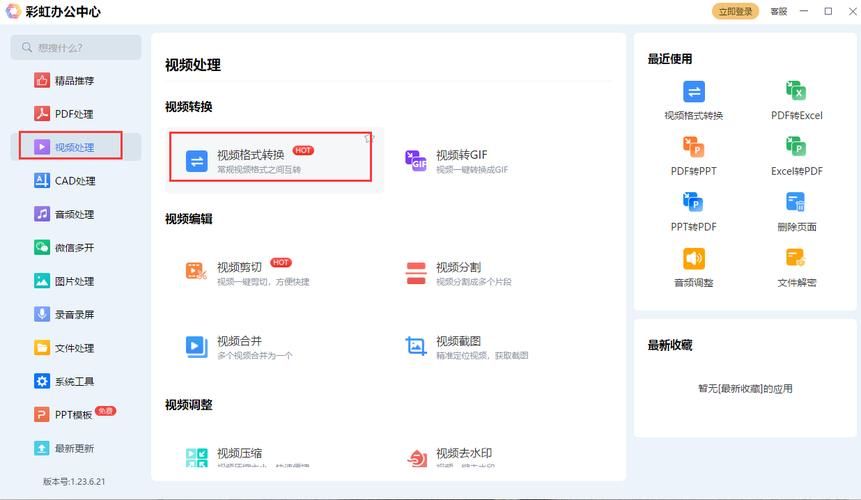This screenshot has height=500, width=861.
Task: Focus the 想搜什么 search field
Action: point(76,47)
